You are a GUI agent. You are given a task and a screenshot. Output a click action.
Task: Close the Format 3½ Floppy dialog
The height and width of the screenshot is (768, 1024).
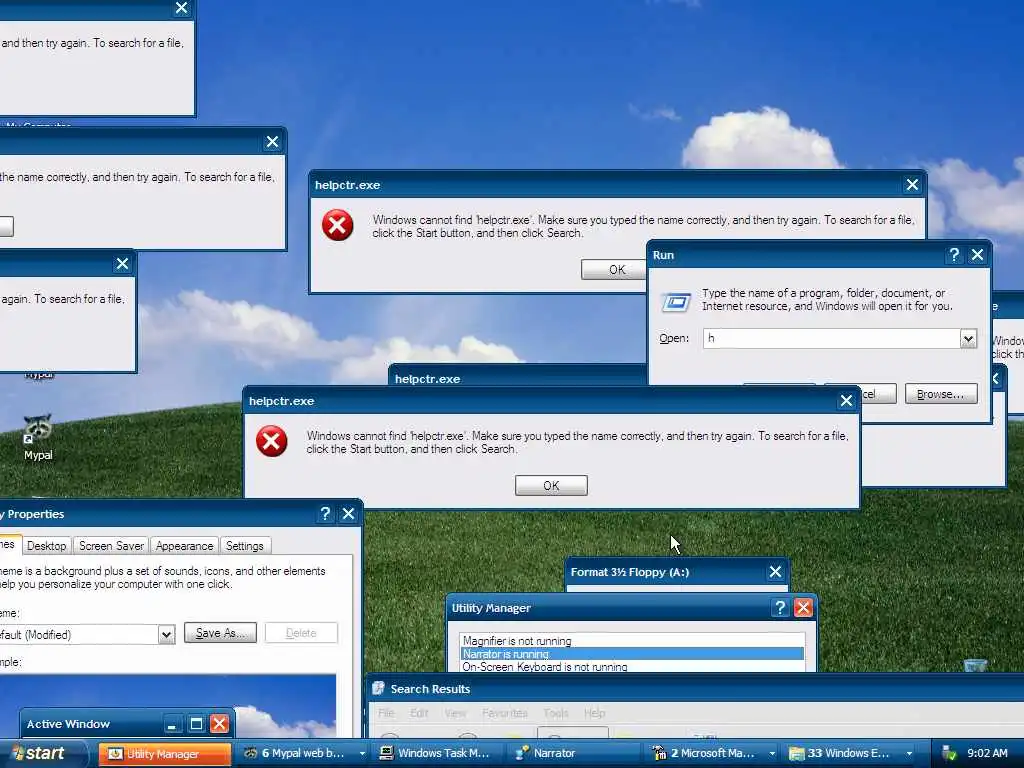775,572
